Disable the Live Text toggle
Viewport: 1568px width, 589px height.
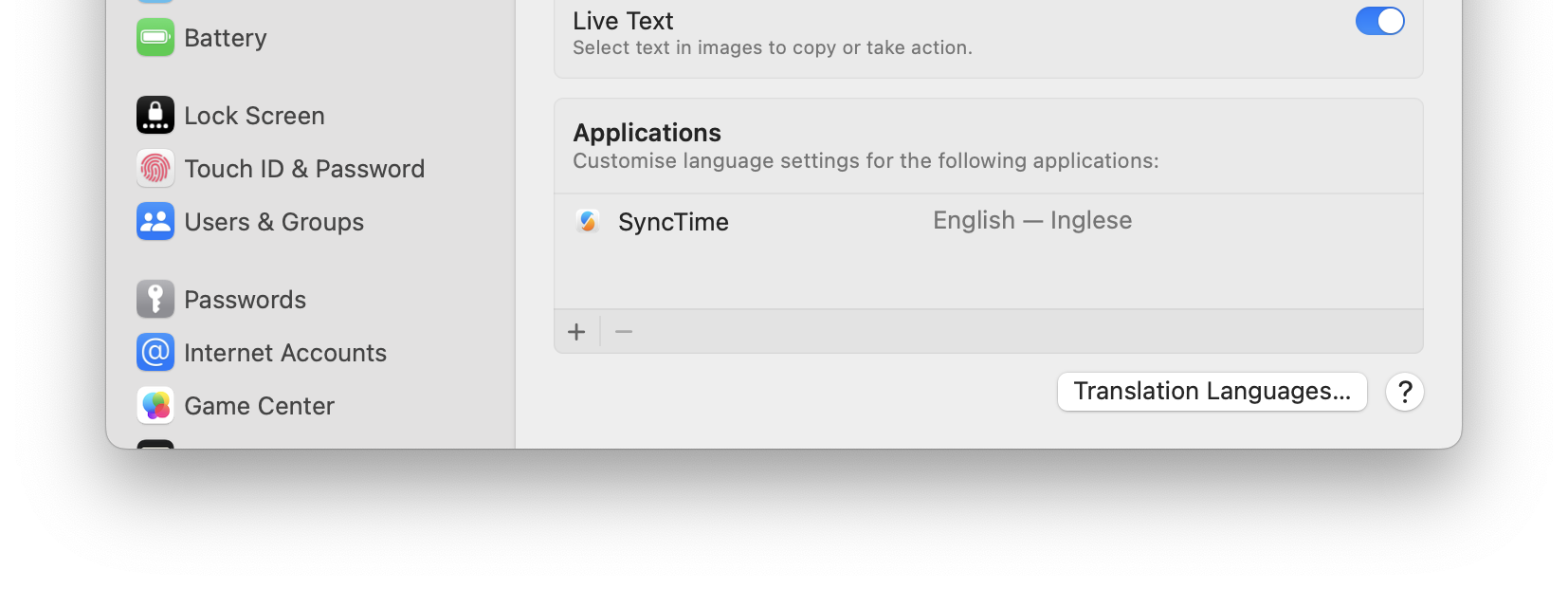click(x=1380, y=21)
